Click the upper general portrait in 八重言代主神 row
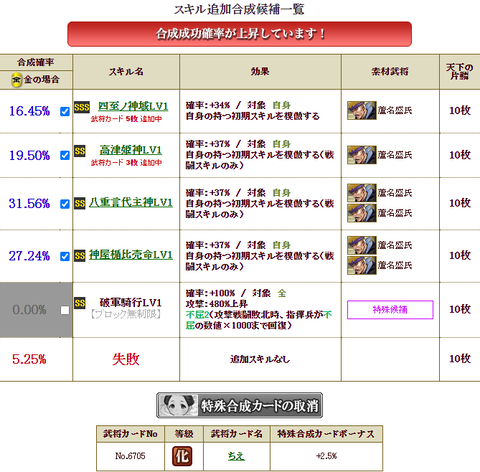Image resolution: width=480 pixels, height=472 pixels. click(362, 193)
